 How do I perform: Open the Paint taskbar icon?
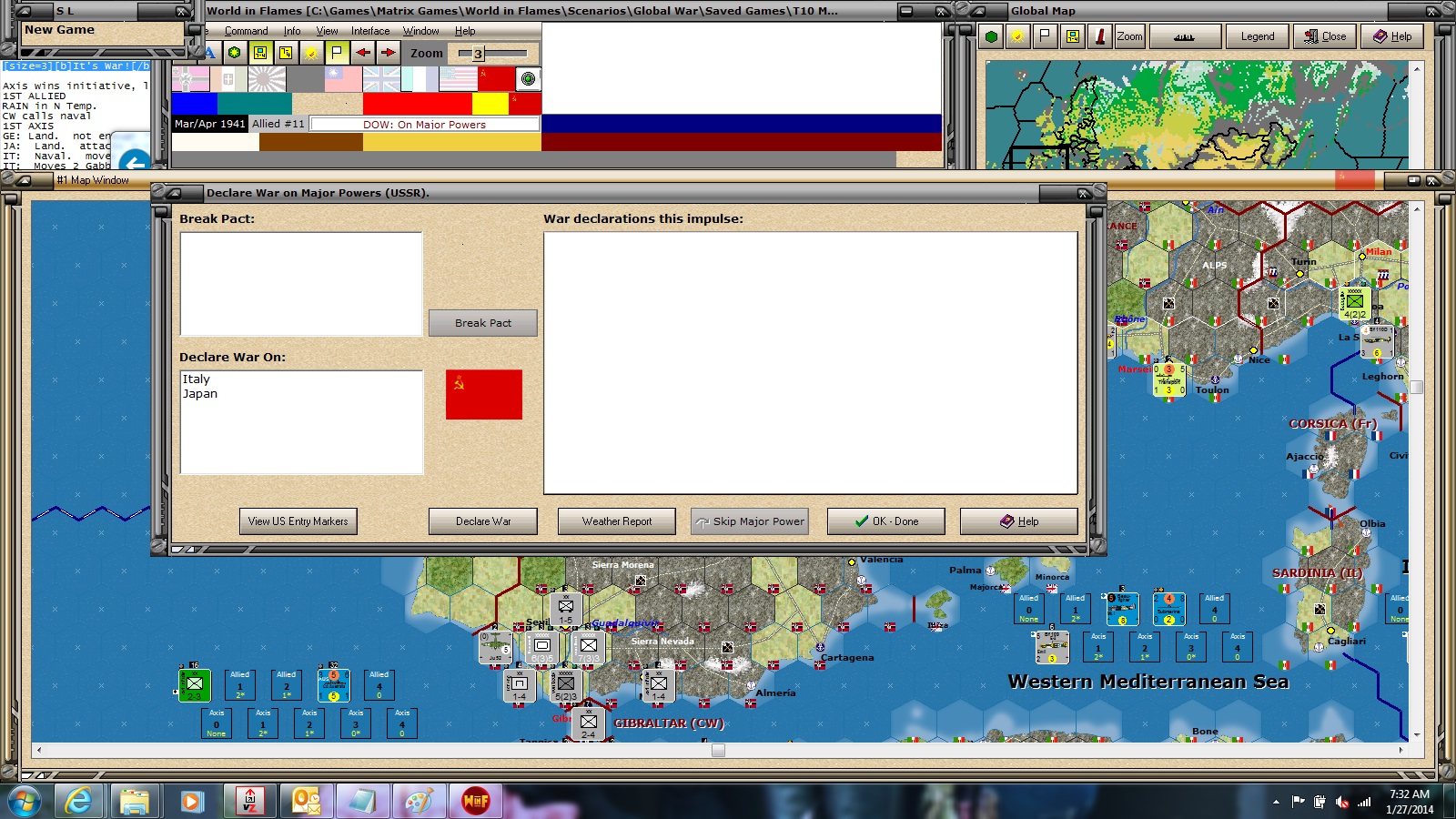coord(420,801)
